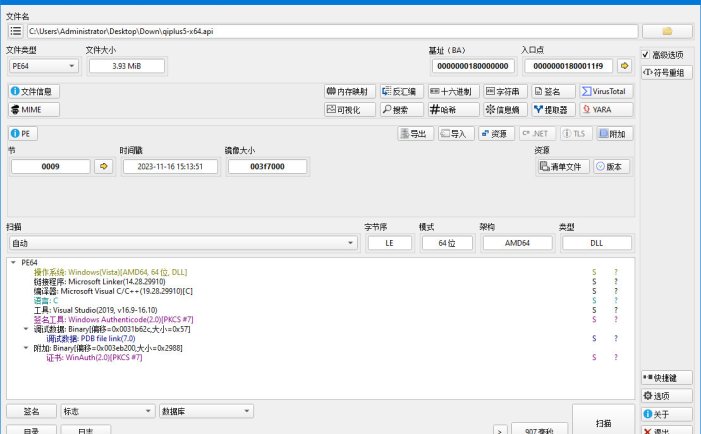Open 选项 options
Screen dimensions: 701x434
coord(667,396)
